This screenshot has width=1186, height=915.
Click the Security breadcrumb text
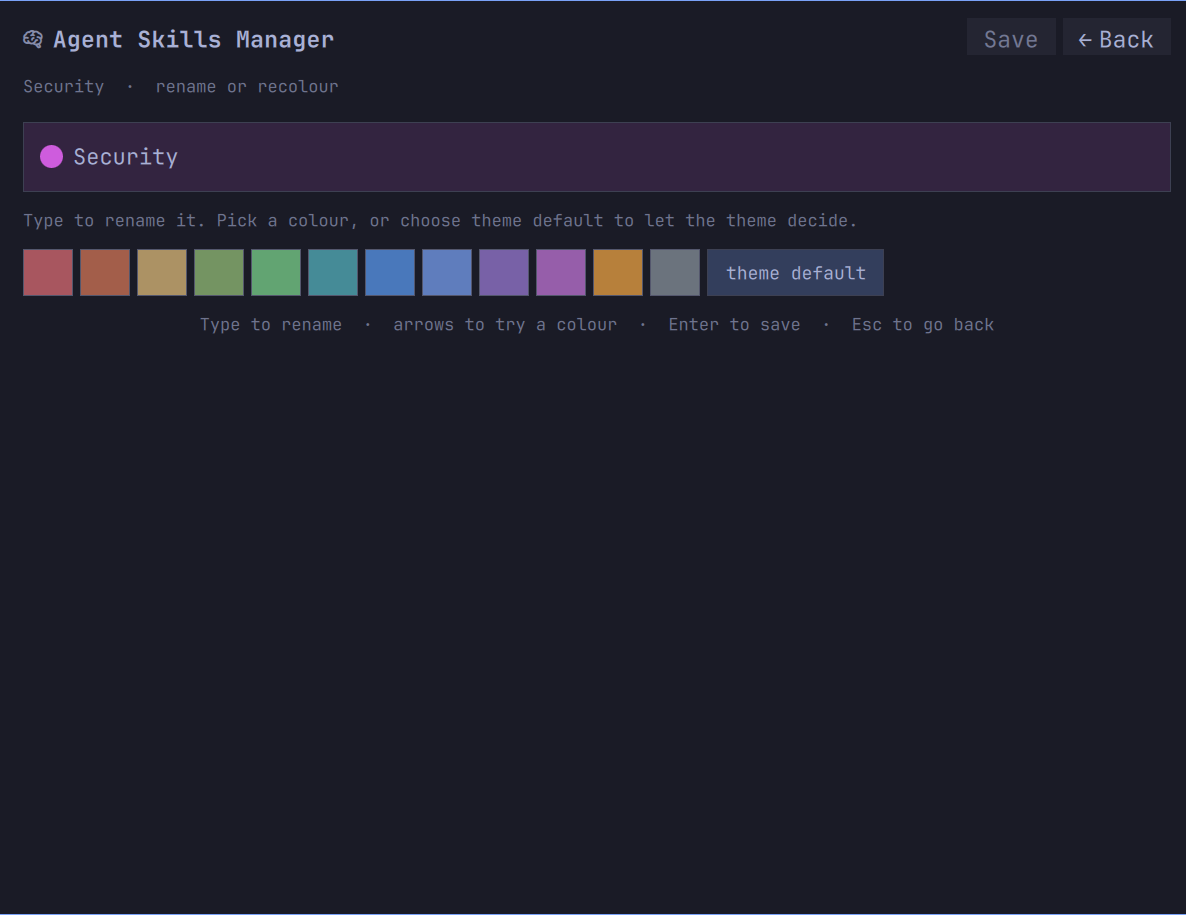(64, 86)
